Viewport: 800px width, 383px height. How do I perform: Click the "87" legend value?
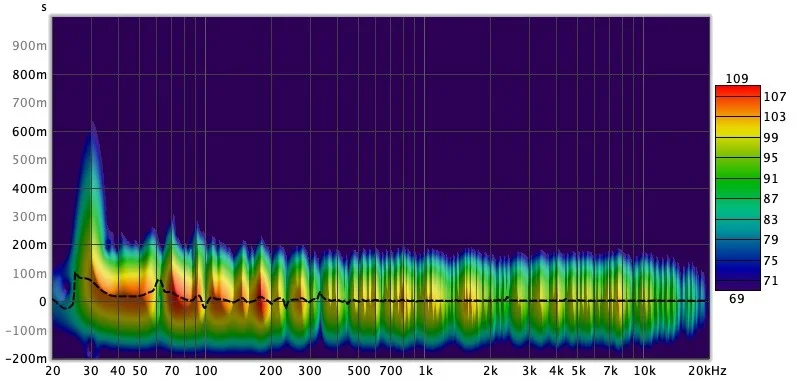coord(771,199)
